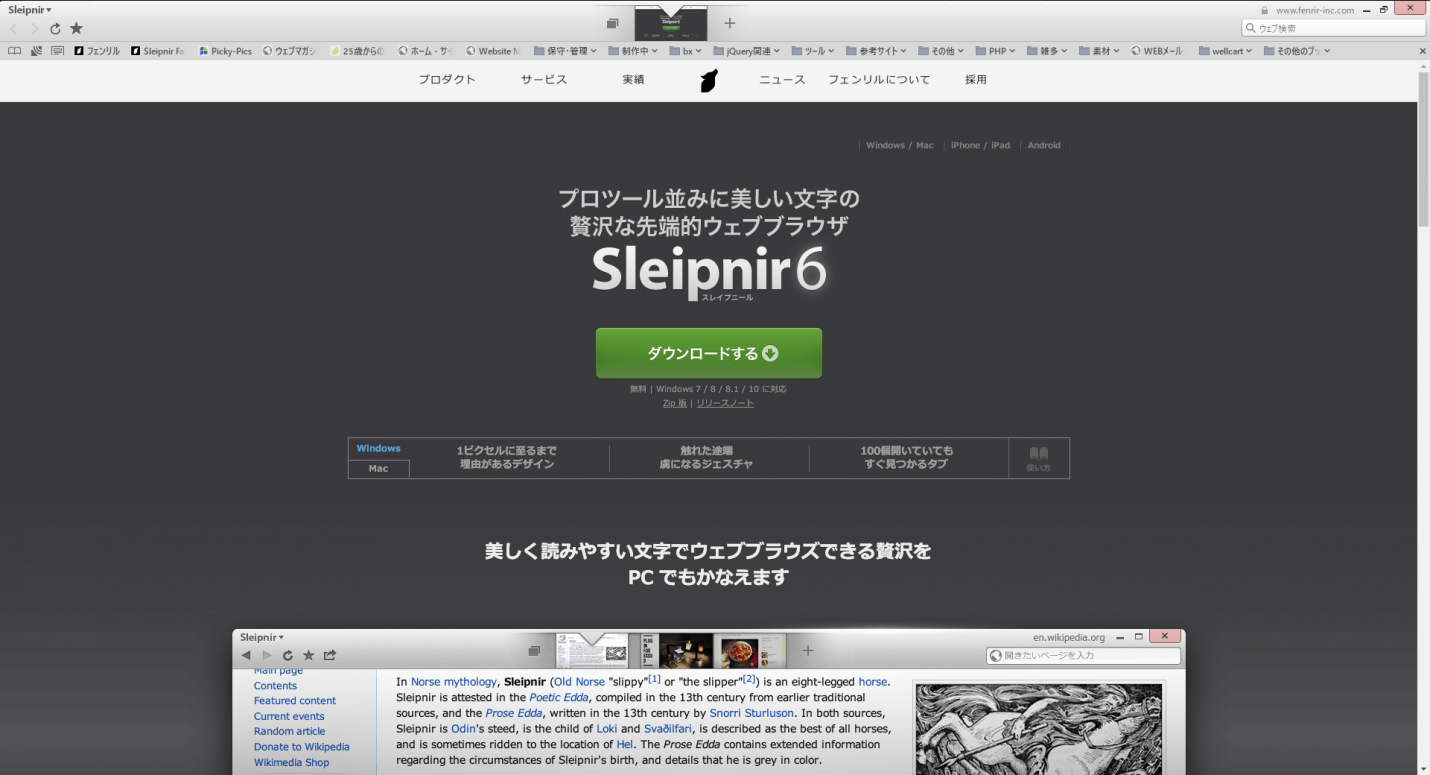
Task: Switch to Mac version toggle
Action: click(378, 469)
